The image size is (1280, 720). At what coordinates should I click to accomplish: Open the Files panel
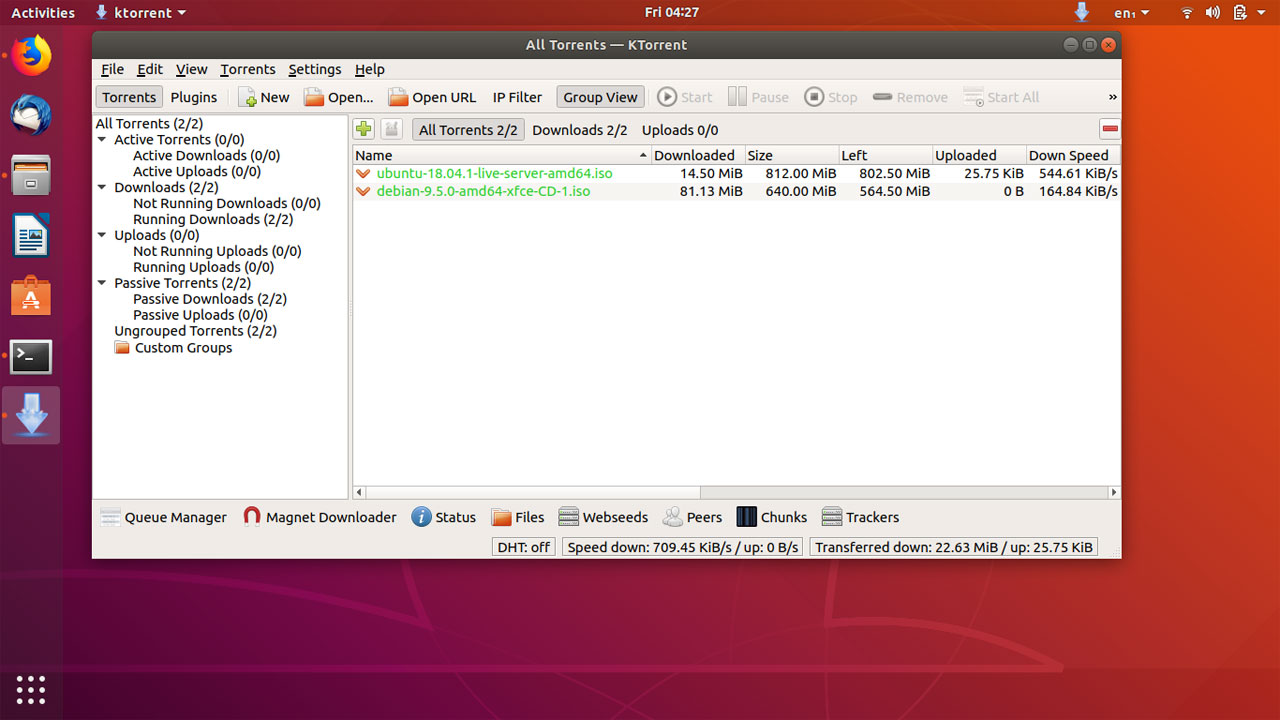(518, 517)
